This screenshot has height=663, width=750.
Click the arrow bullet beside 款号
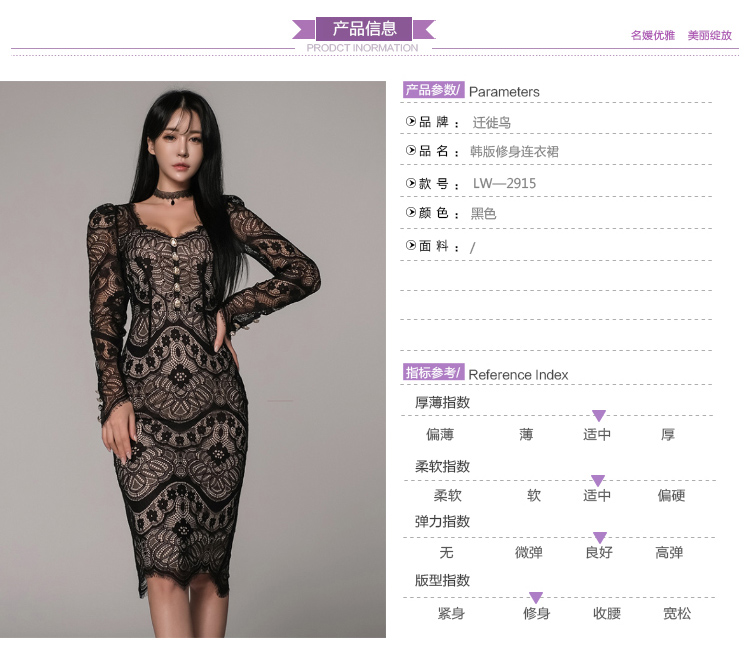click(410, 183)
